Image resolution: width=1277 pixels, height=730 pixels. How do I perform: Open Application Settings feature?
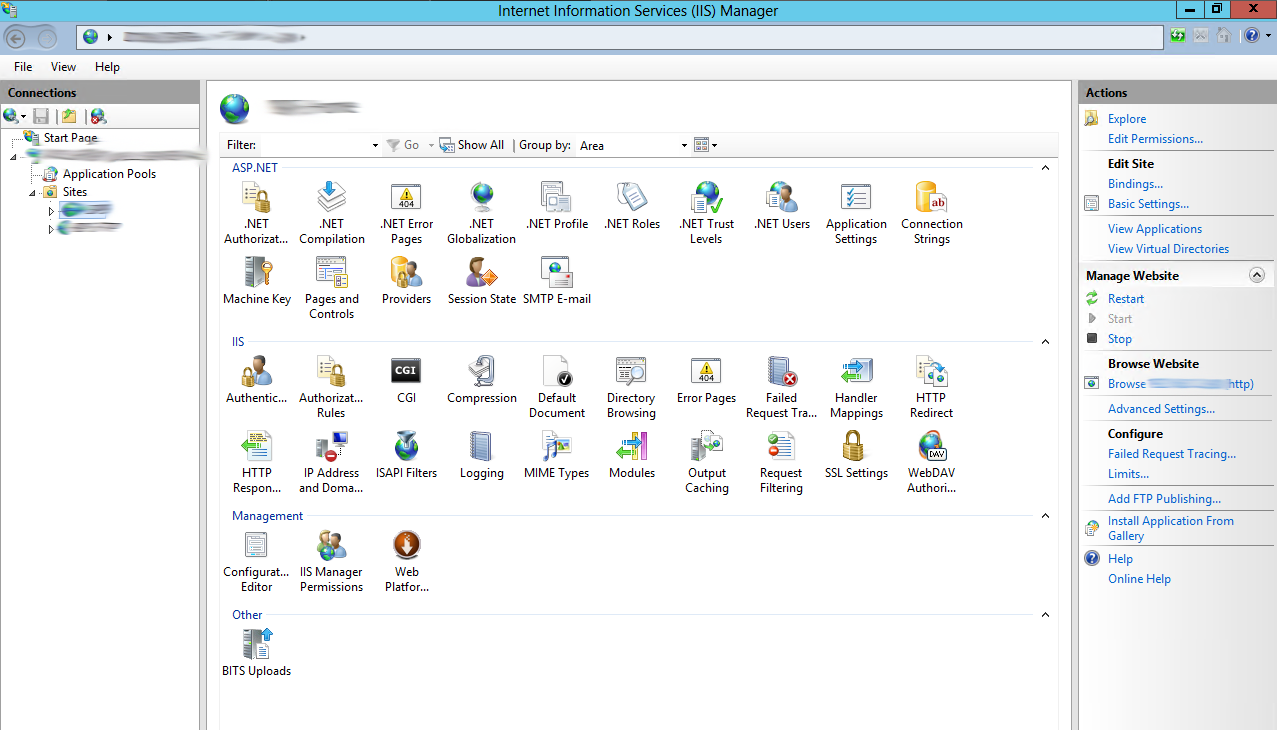(856, 213)
